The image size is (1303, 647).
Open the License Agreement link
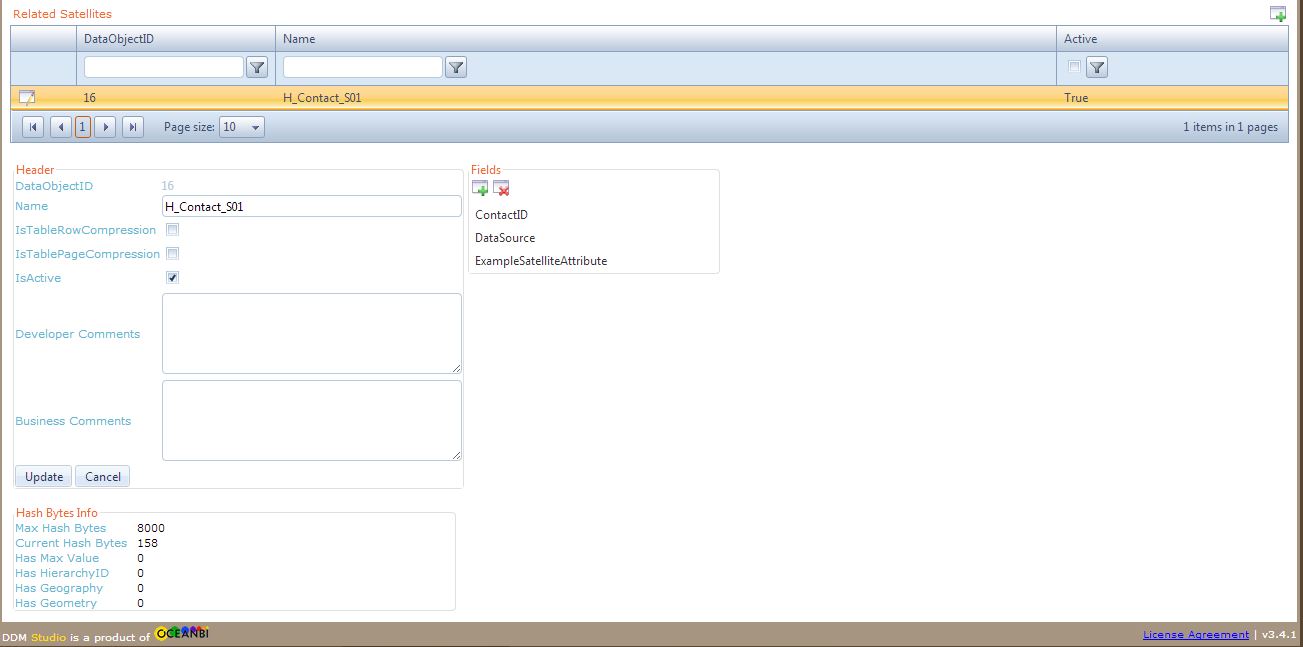[x=1196, y=634]
